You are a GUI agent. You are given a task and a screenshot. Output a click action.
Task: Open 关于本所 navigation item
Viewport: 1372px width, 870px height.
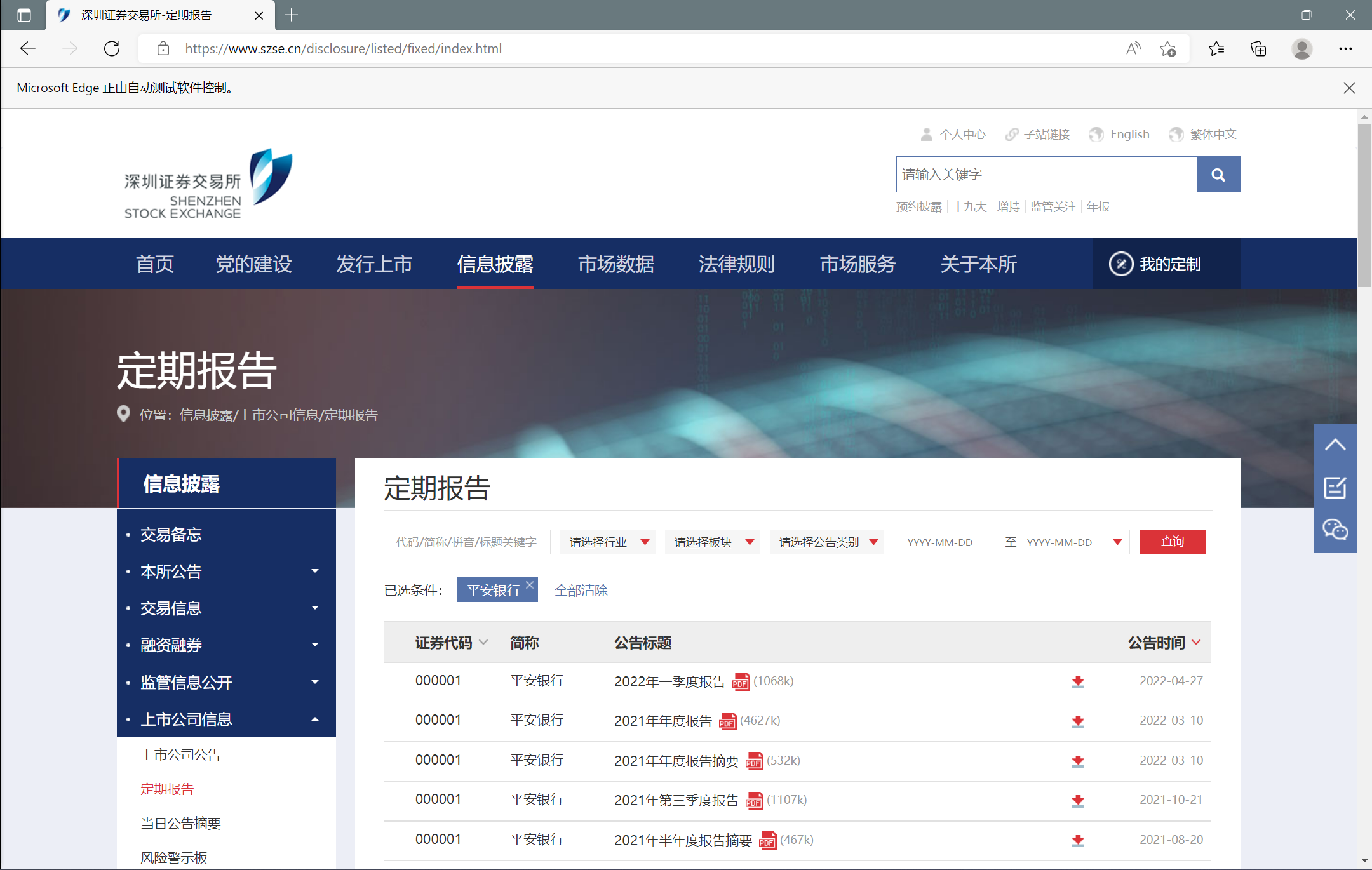978,264
